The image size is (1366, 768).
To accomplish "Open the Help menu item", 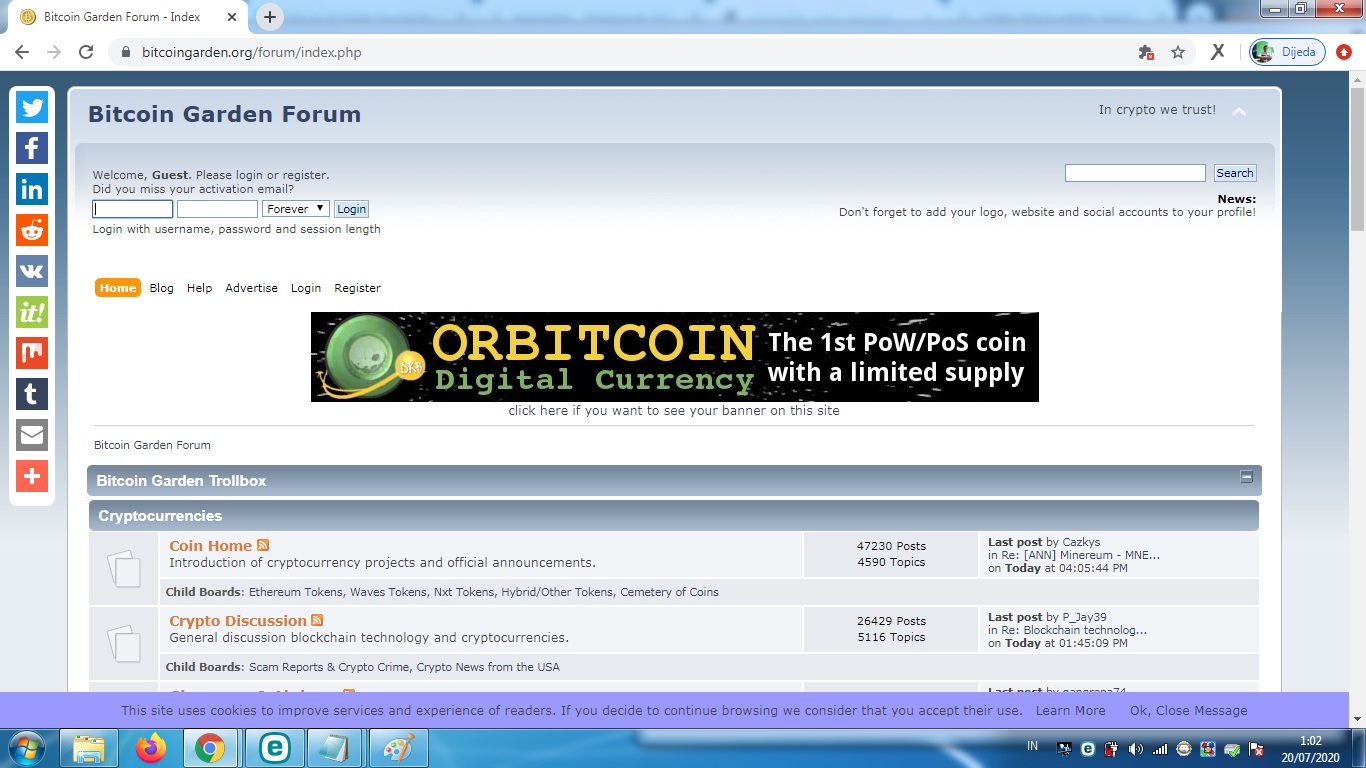I will pos(200,288).
